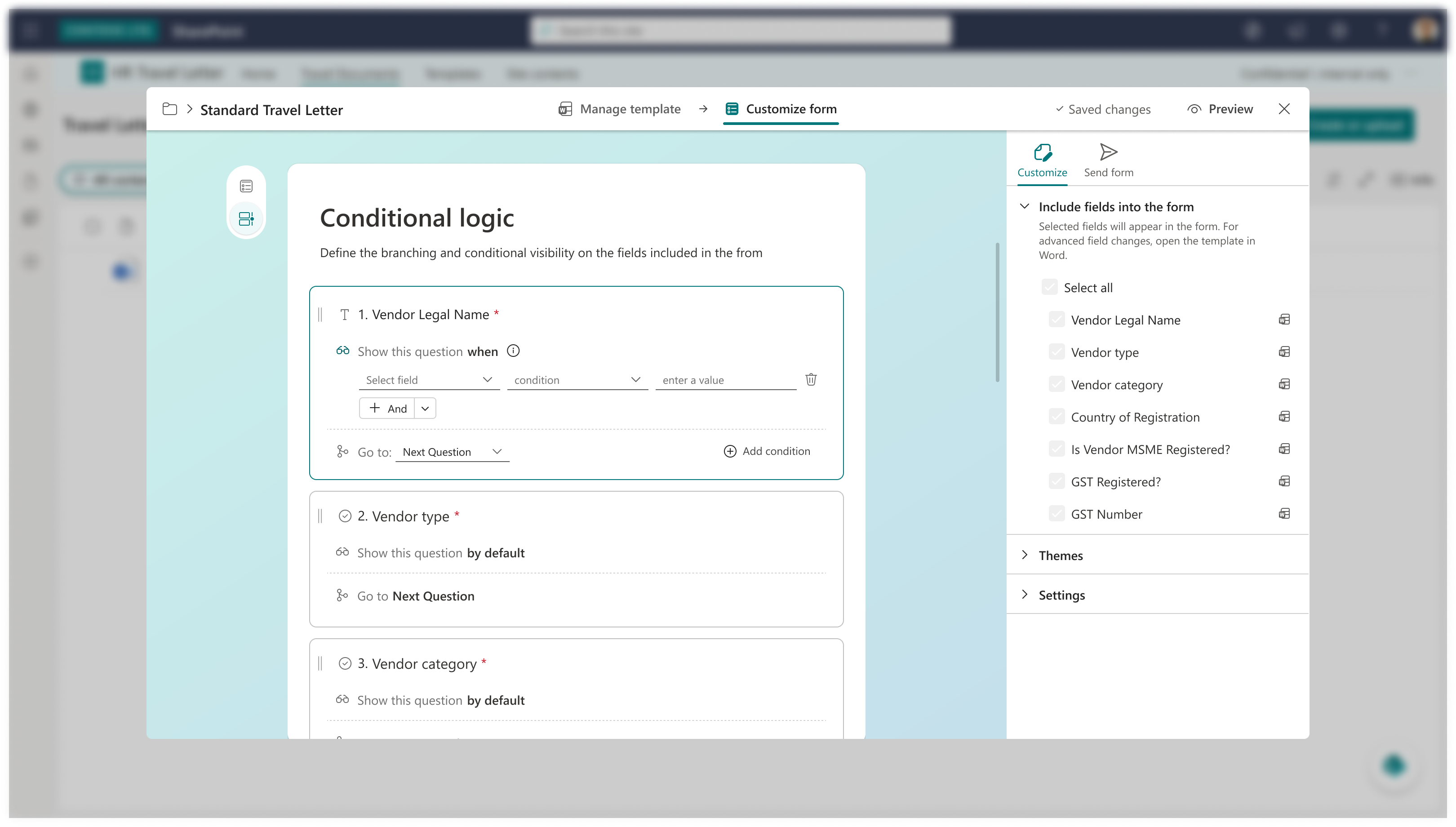Click the visibility binoculars icon on question 1
The image size is (1456, 827).
342,351
